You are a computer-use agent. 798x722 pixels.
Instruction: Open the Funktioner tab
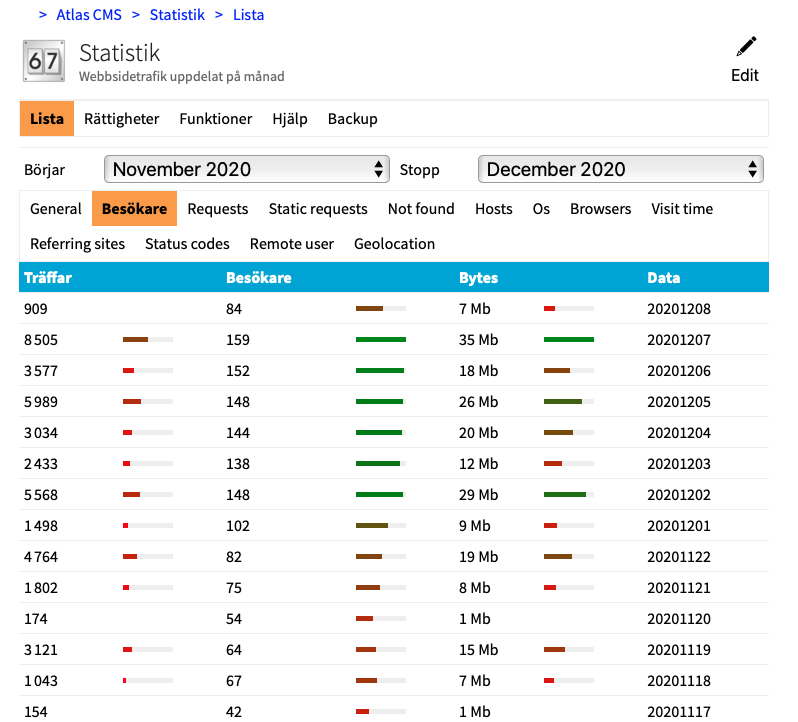(x=215, y=119)
